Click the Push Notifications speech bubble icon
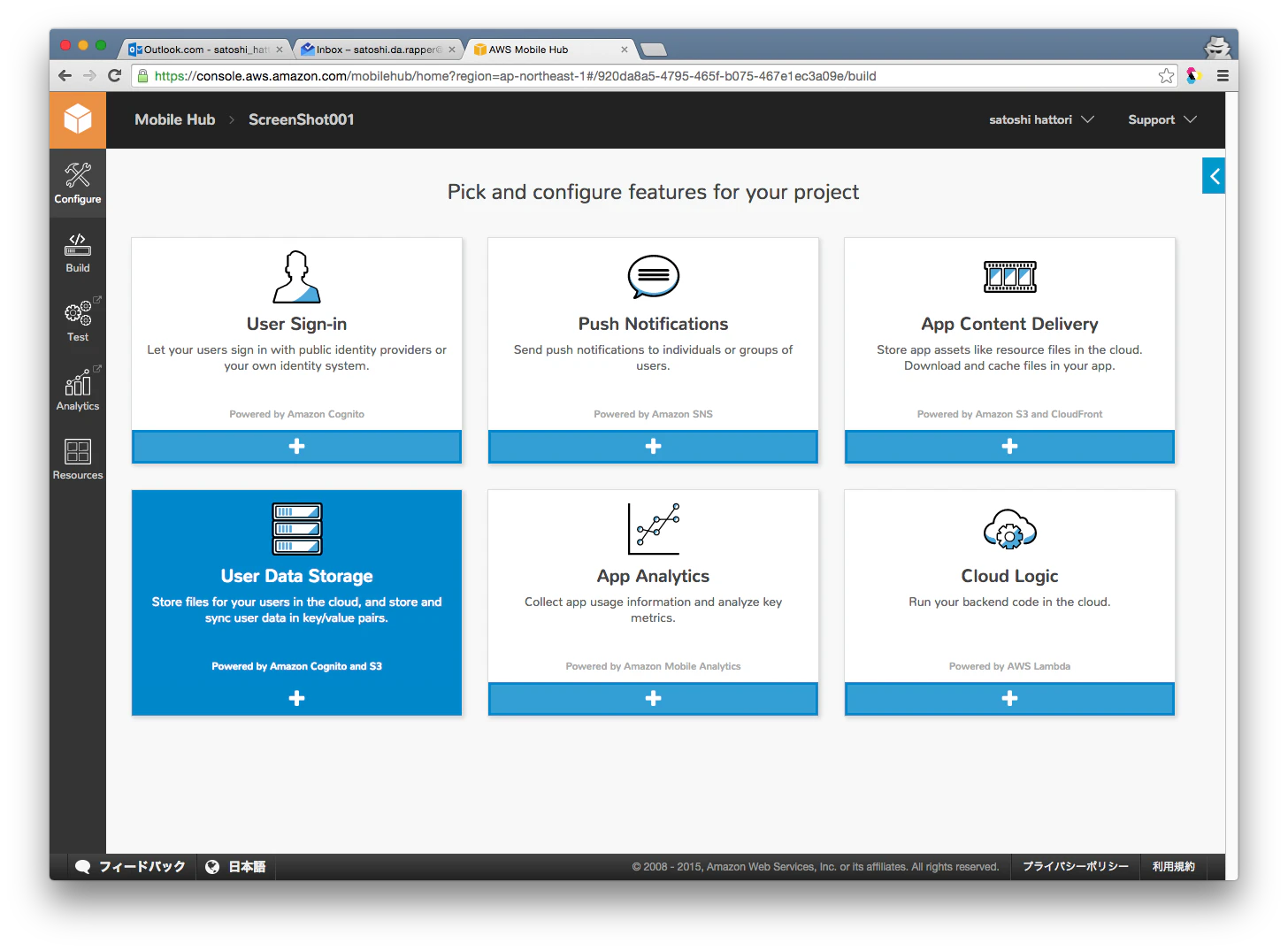The width and height of the screenshot is (1288, 951). tap(654, 277)
